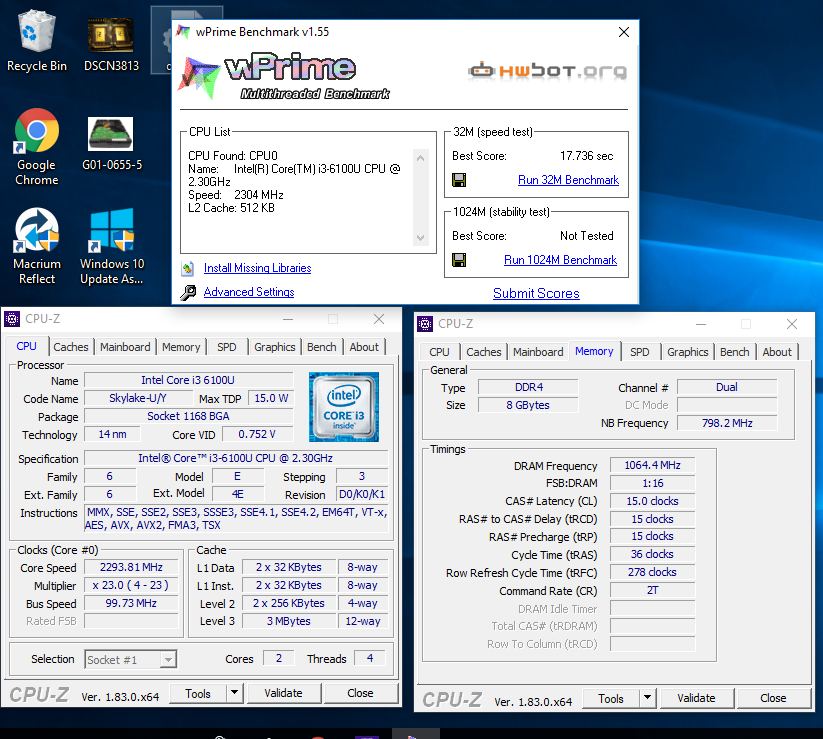Click the Core Speed value 2293.81 MHz
This screenshot has height=739, width=823.
tap(131, 567)
